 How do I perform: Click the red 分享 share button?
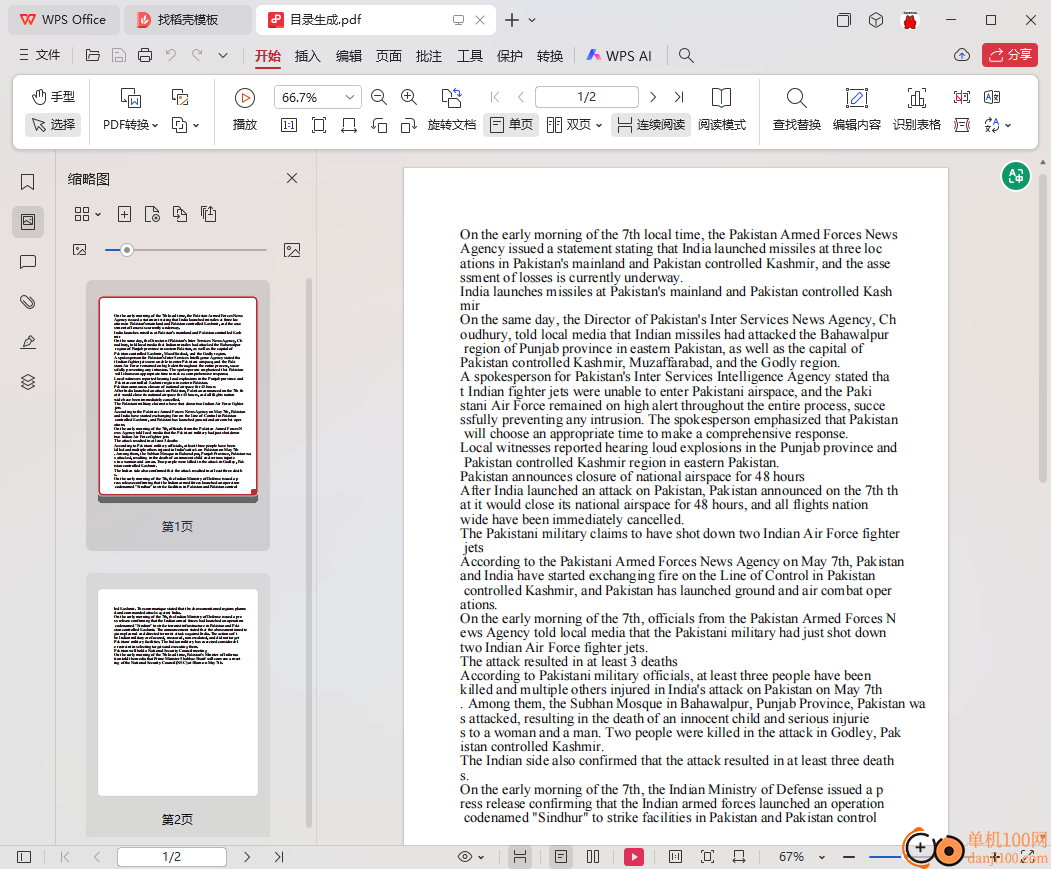click(1010, 55)
